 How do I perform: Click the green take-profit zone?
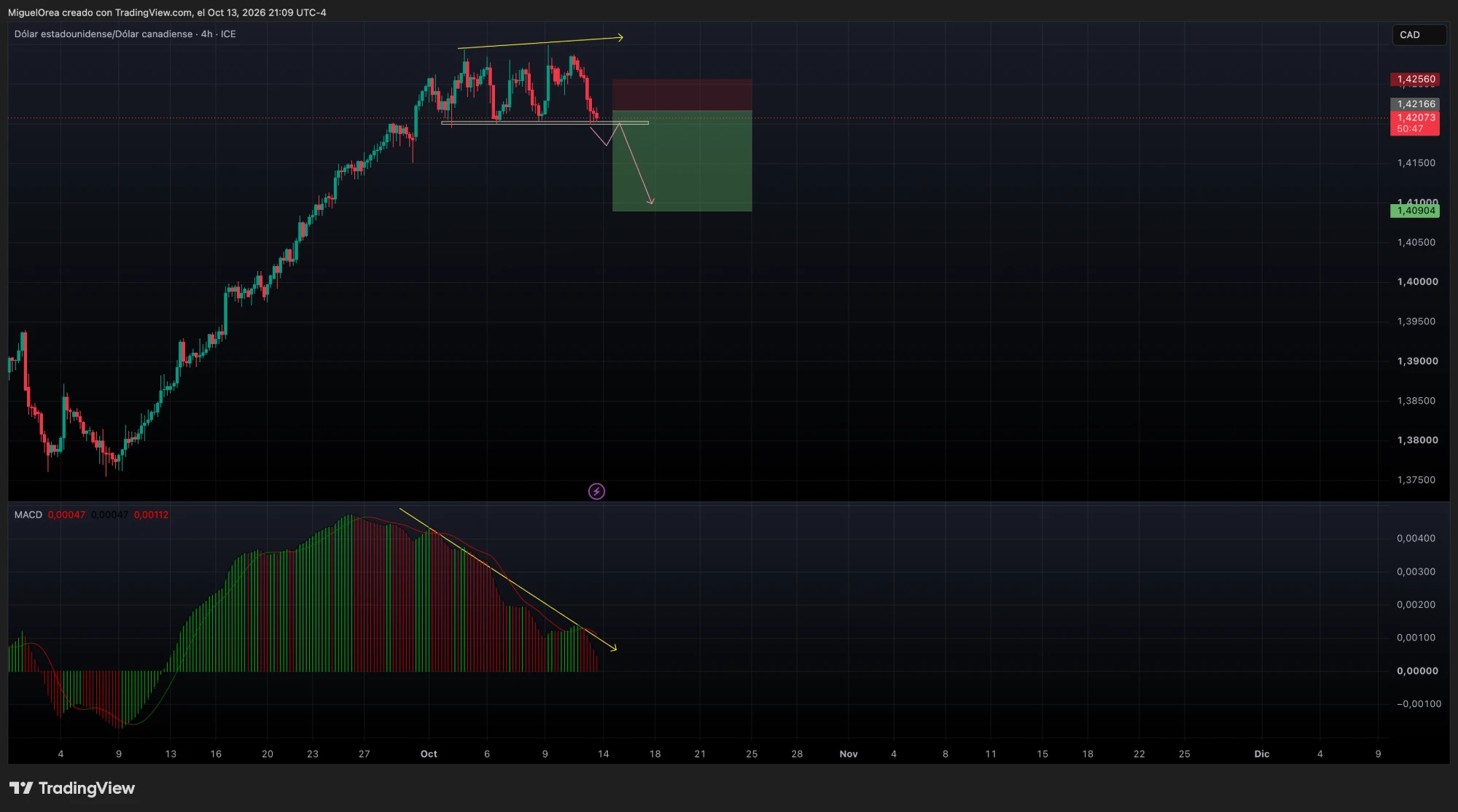click(x=682, y=161)
